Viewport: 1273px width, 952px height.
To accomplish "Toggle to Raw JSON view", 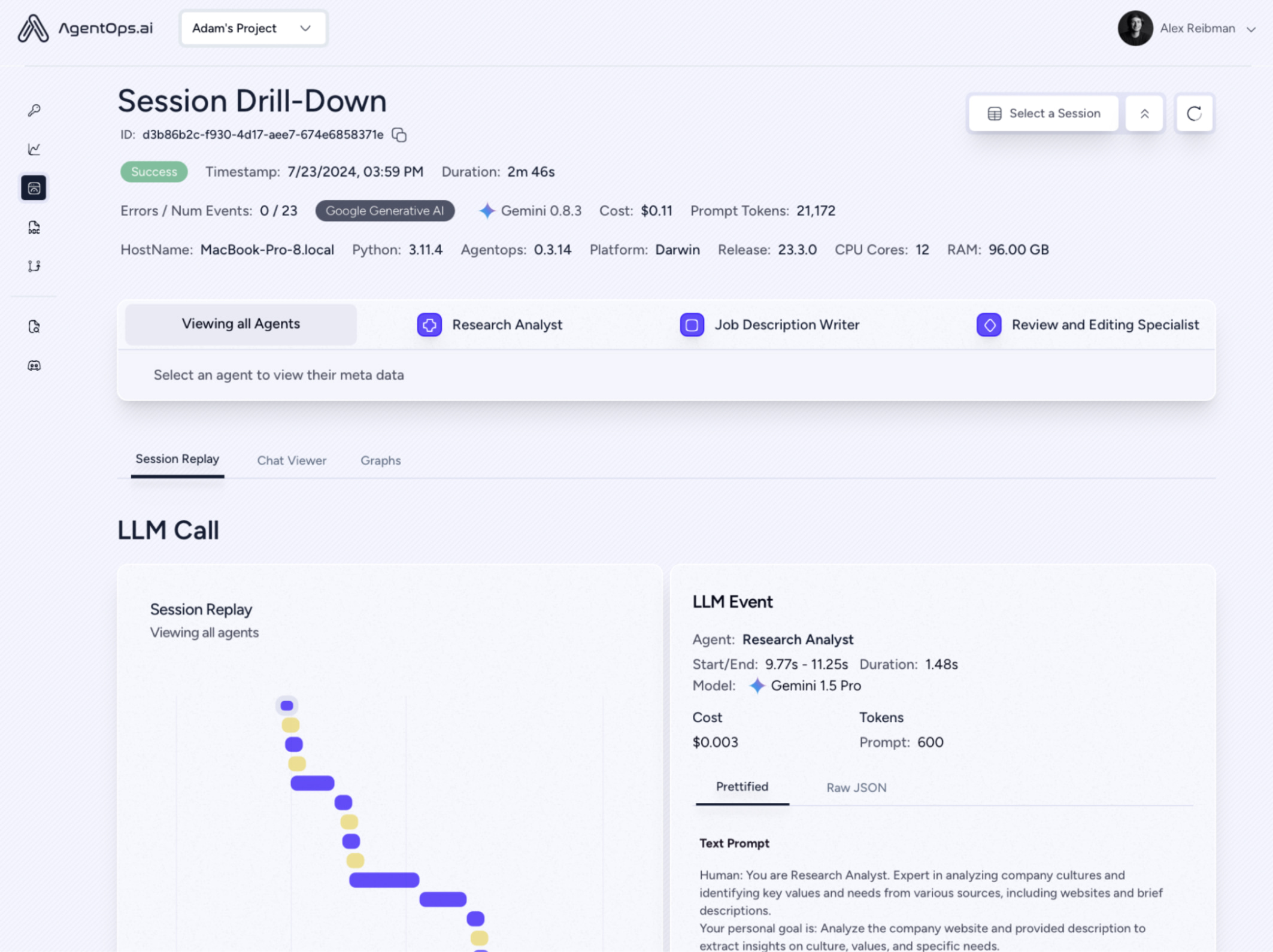I will [x=856, y=787].
